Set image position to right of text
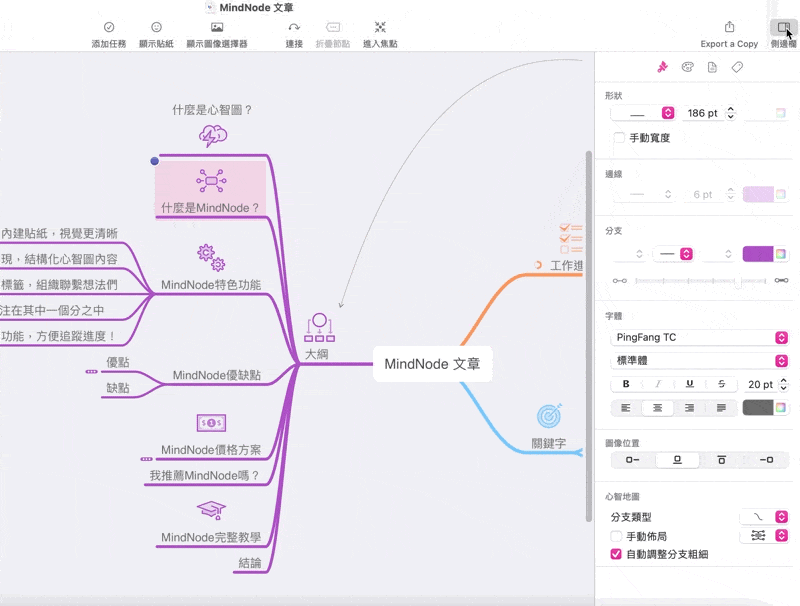This screenshot has height=606, width=800. [766, 460]
